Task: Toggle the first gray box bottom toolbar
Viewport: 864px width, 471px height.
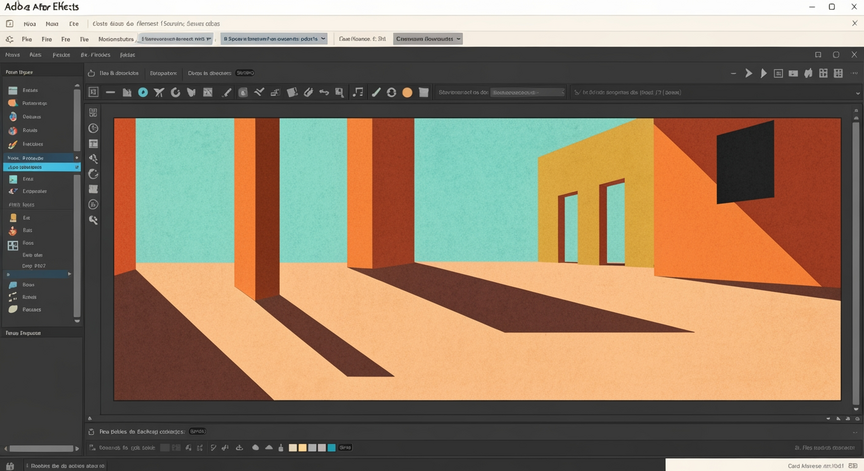Action: tap(165, 448)
